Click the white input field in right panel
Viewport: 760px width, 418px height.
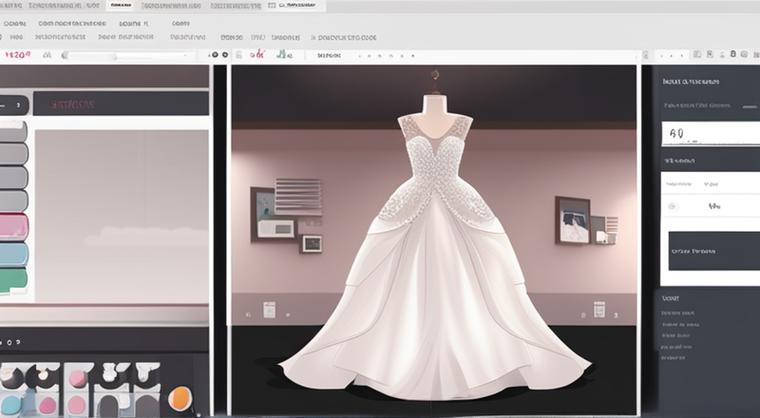pyautogui.click(x=711, y=133)
